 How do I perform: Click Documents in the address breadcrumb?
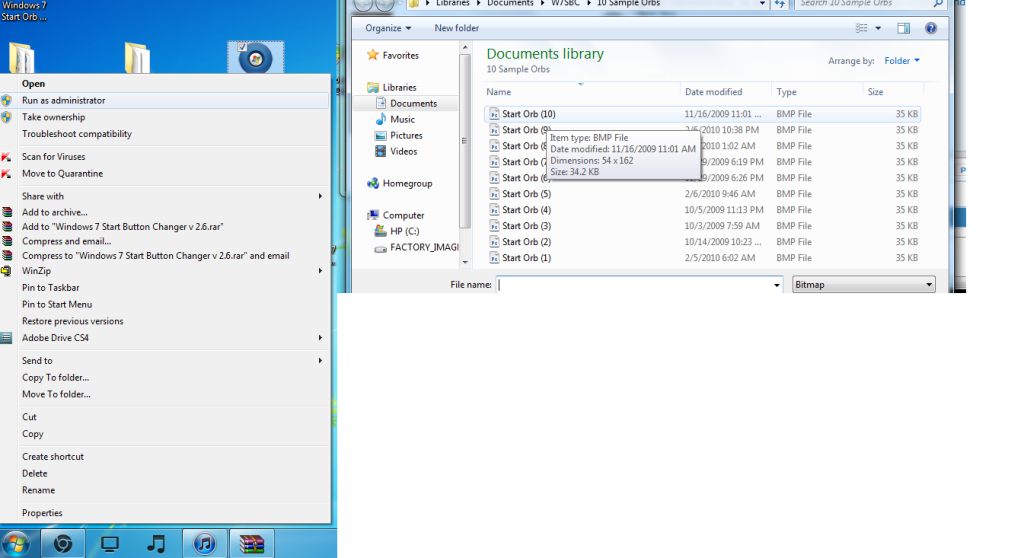tap(510, 3)
